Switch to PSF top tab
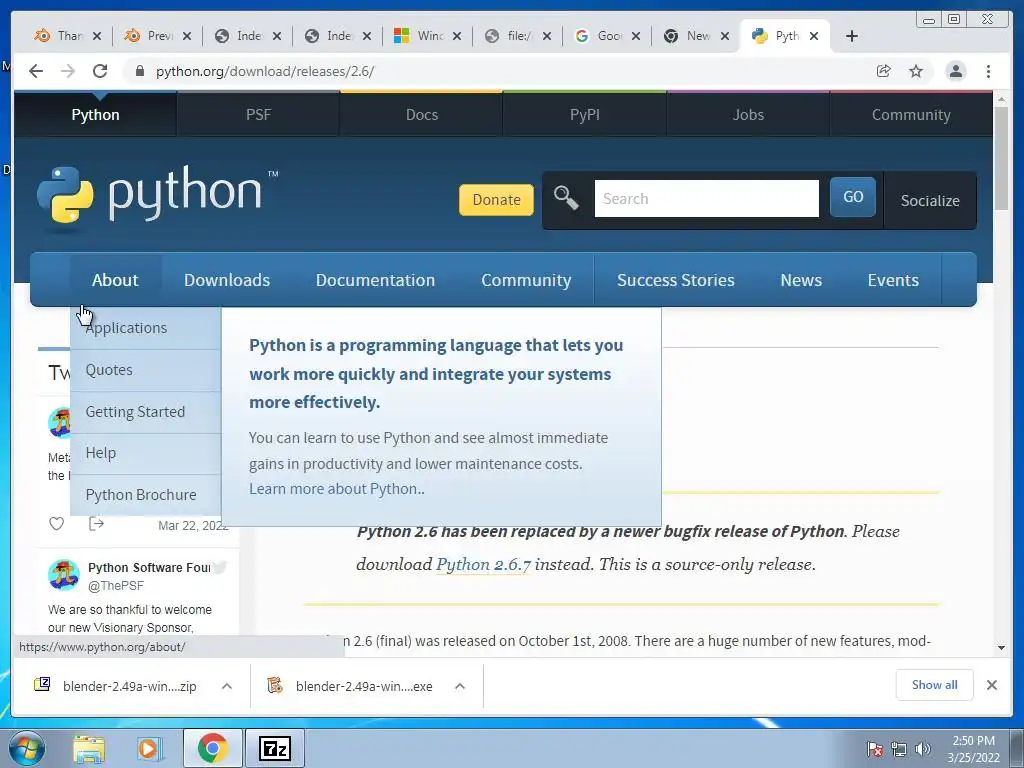The height and width of the screenshot is (768, 1024). [x=258, y=114]
